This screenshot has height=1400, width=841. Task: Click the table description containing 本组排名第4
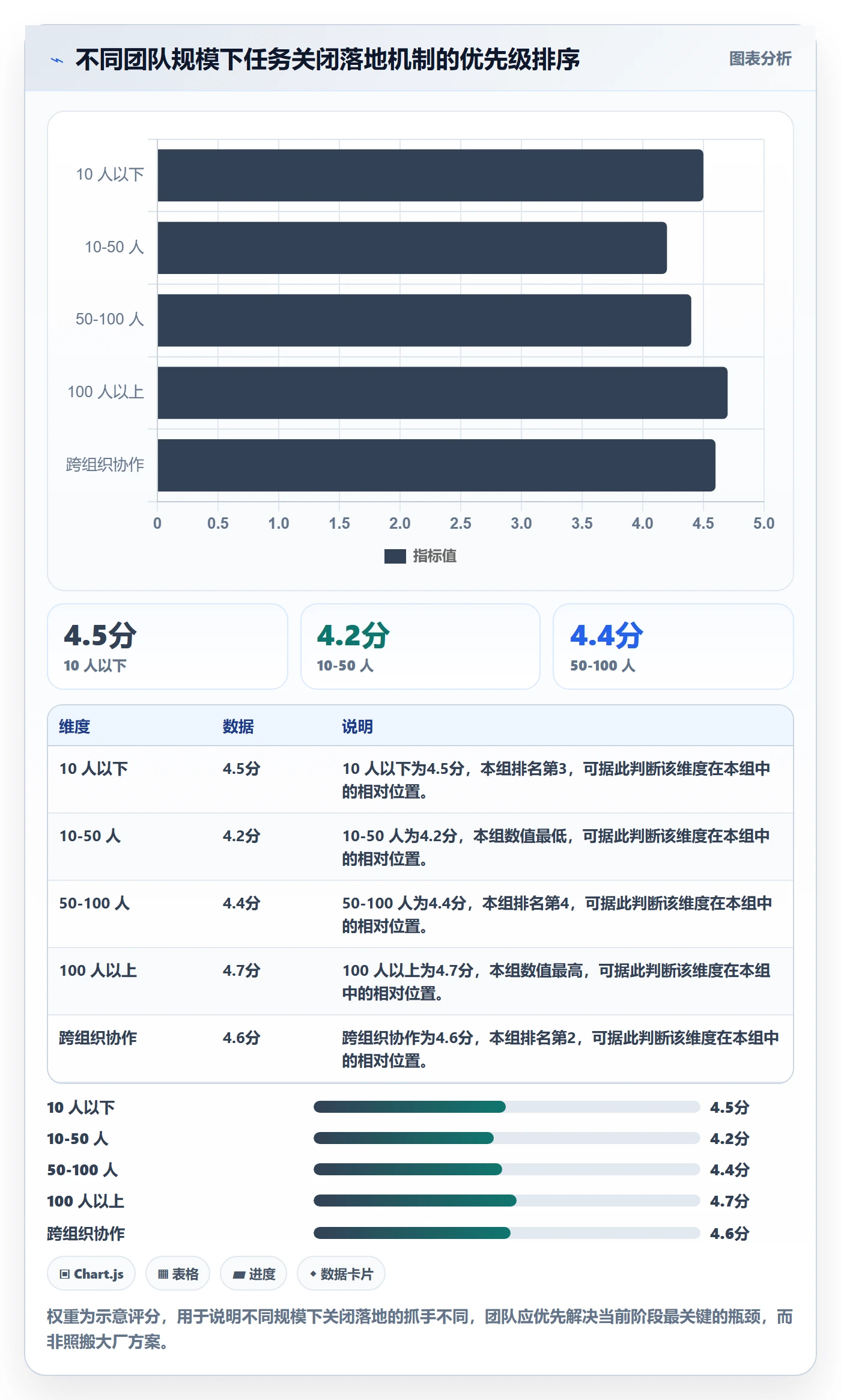tap(557, 915)
